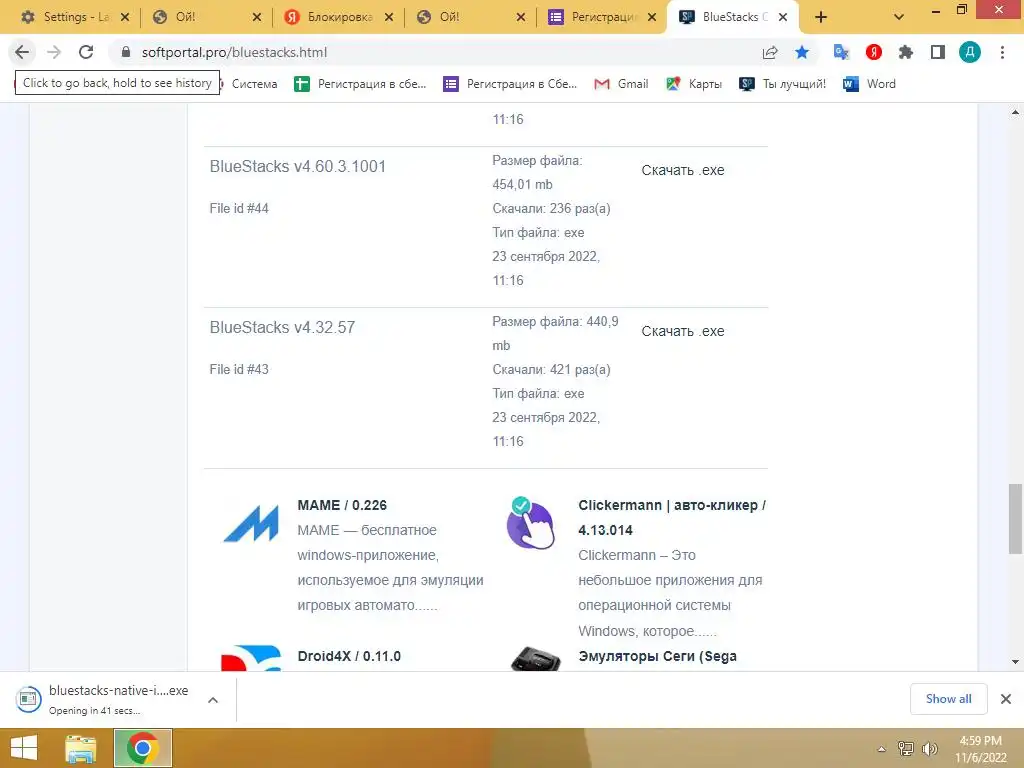The width and height of the screenshot is (1024, 768).
Task: Open the user profile avatar Д
Action: tap(969, 52)
